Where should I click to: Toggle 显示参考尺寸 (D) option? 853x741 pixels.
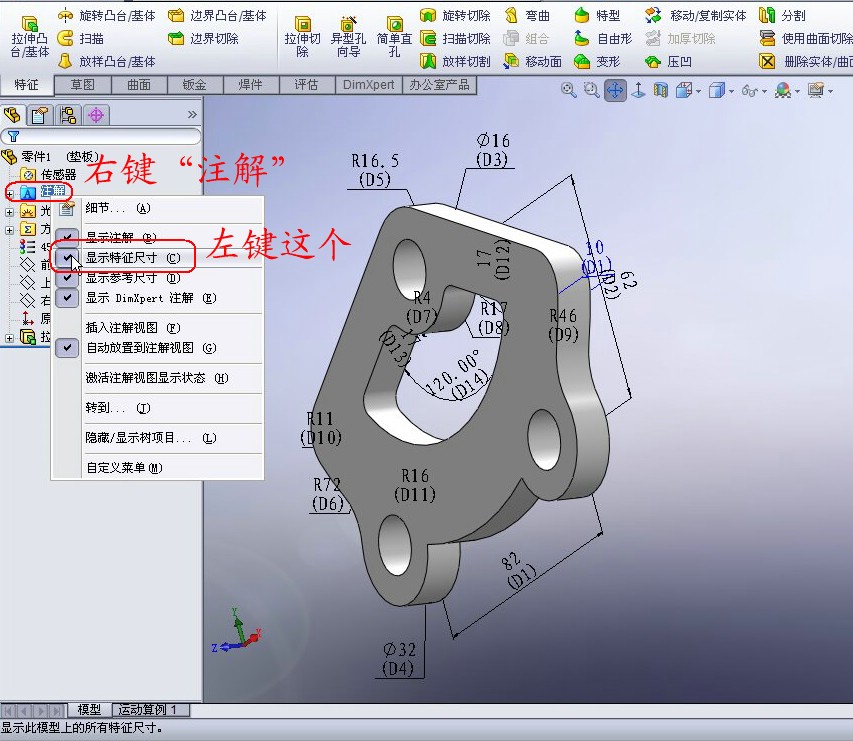pyautogui.click(x=133, y=278)
